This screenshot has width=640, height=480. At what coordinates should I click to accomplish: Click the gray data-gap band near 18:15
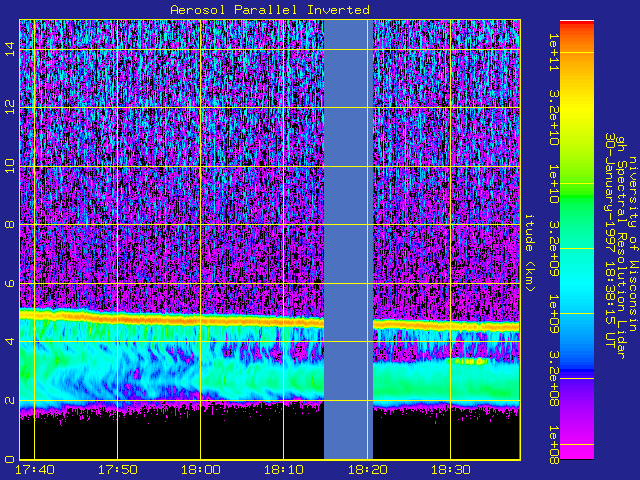348,239
